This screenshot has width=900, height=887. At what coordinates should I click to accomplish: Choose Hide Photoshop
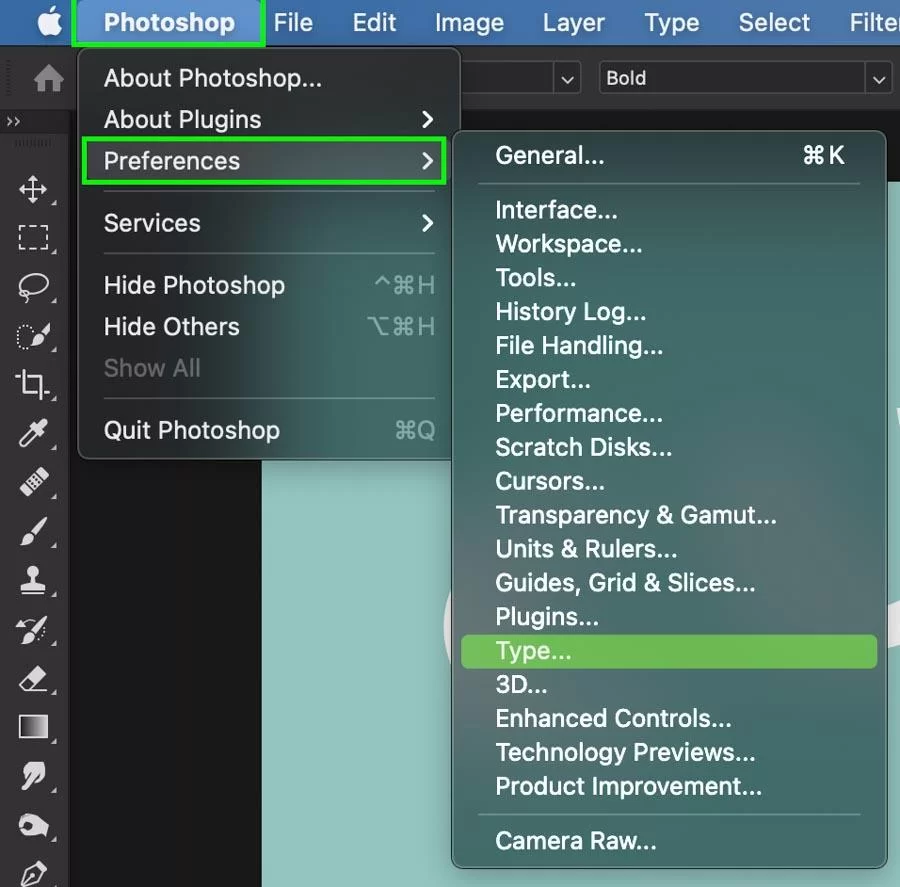[269, 285]
